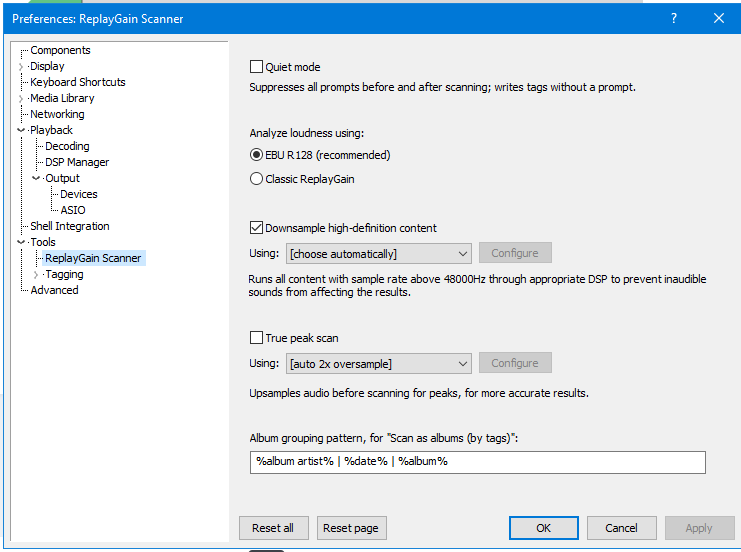The width and height of the screenshot is (741, 552).
Task: Open the DSP Manager page
Action: click(77, 162)
